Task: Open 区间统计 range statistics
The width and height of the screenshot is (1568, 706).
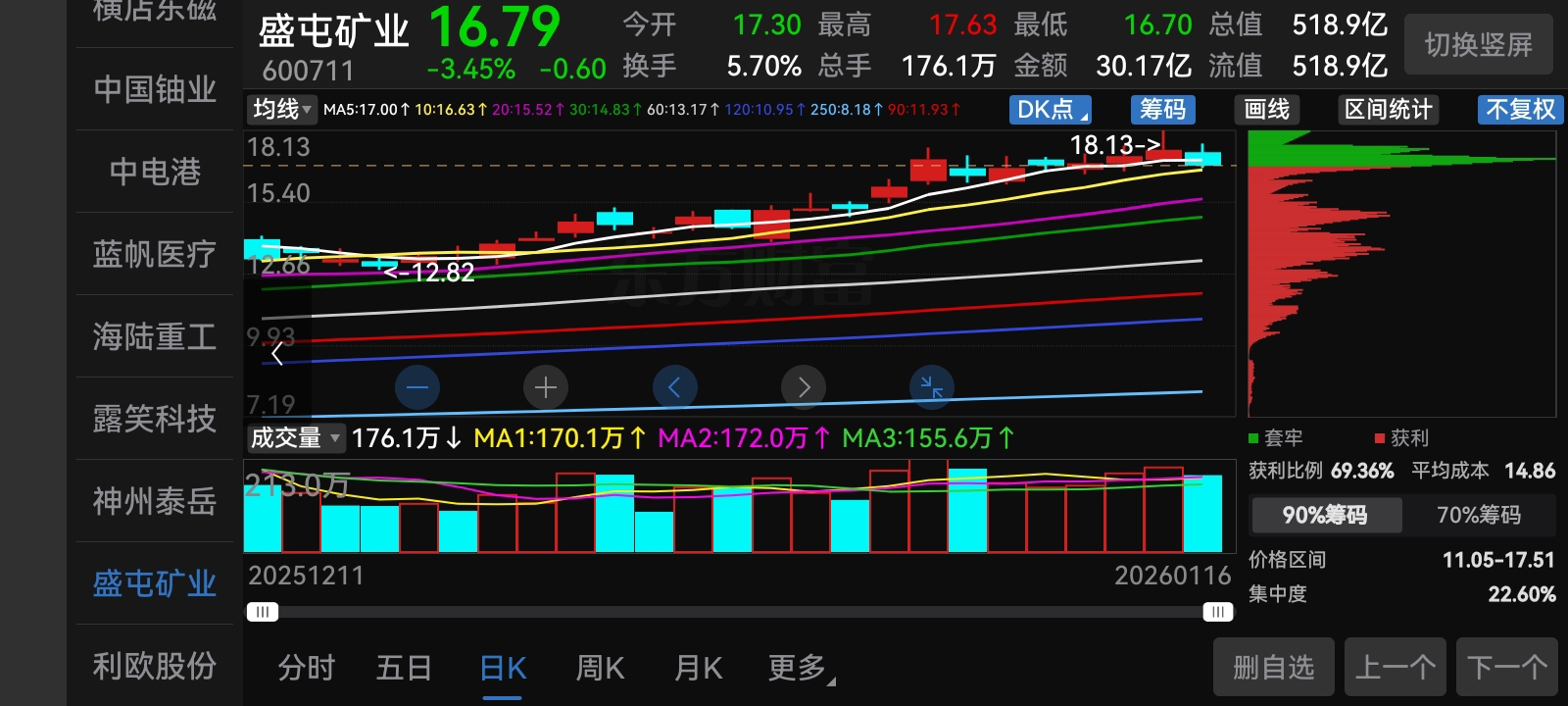Action: tap(1389, 109)
